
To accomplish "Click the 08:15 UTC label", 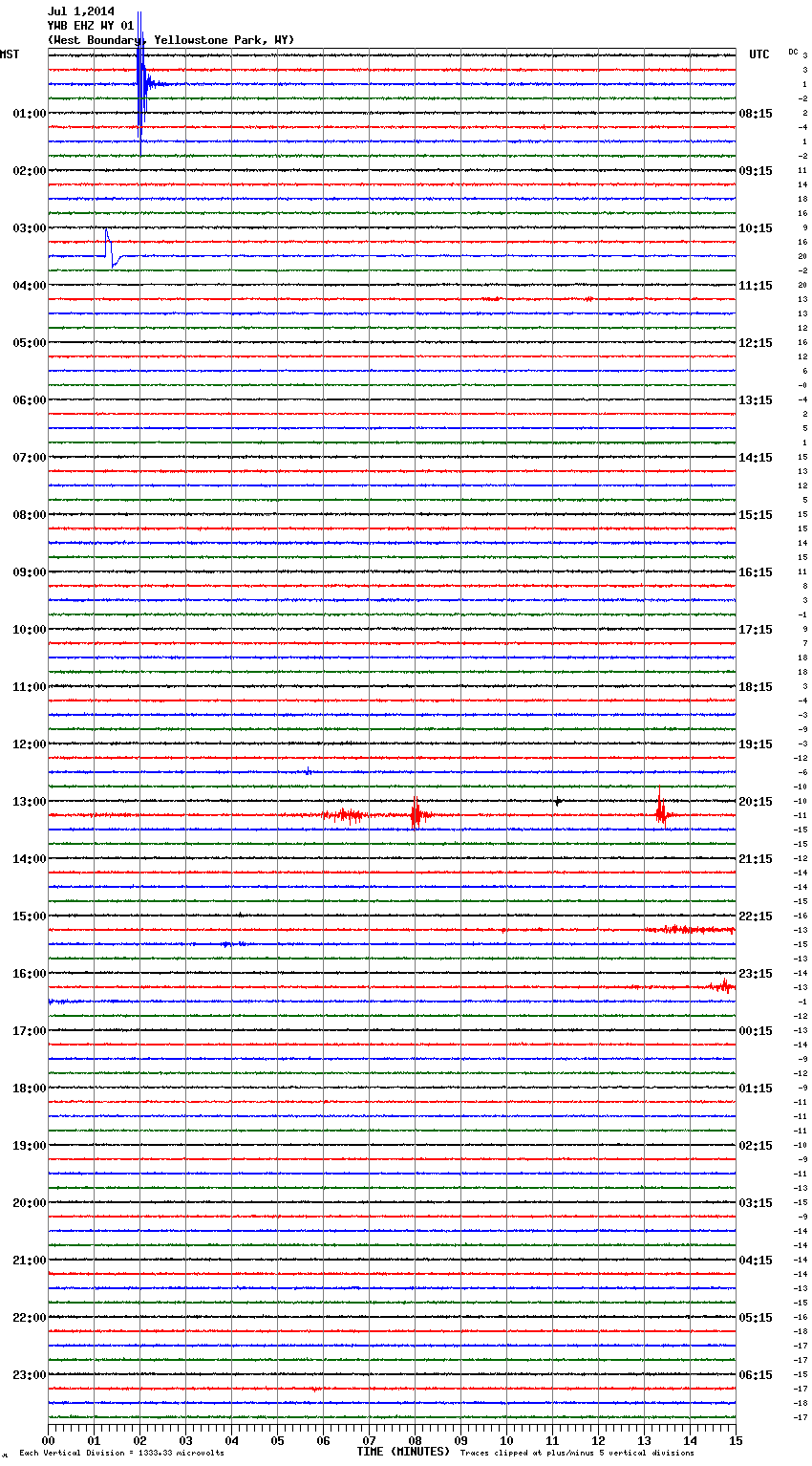I will coord(756,113).
